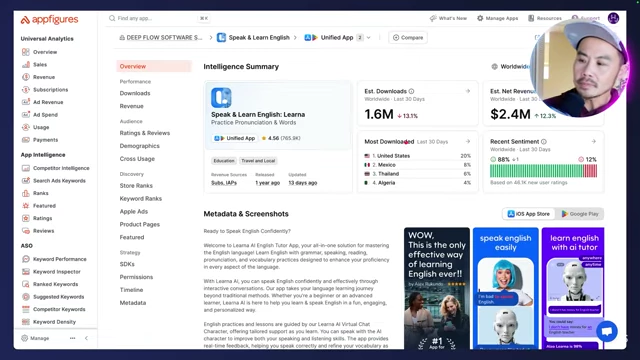Viewport: 640px width, 360px height.
Task: Open Keyword Ranks under Discovery
Action: coord(140,198)
